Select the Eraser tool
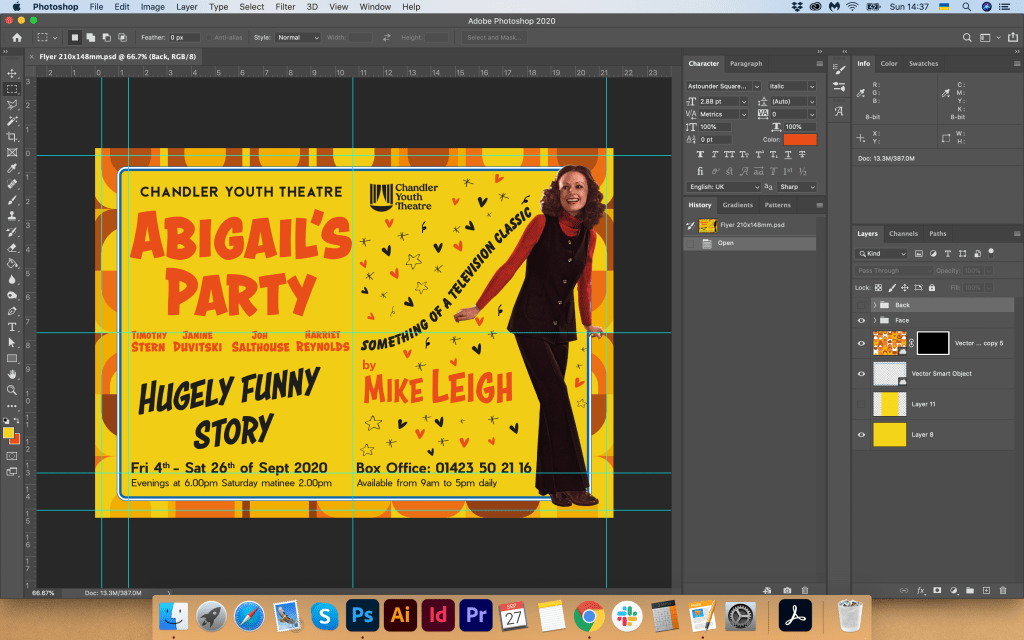This screenshot has width=1024, height=640. point(12,247)
